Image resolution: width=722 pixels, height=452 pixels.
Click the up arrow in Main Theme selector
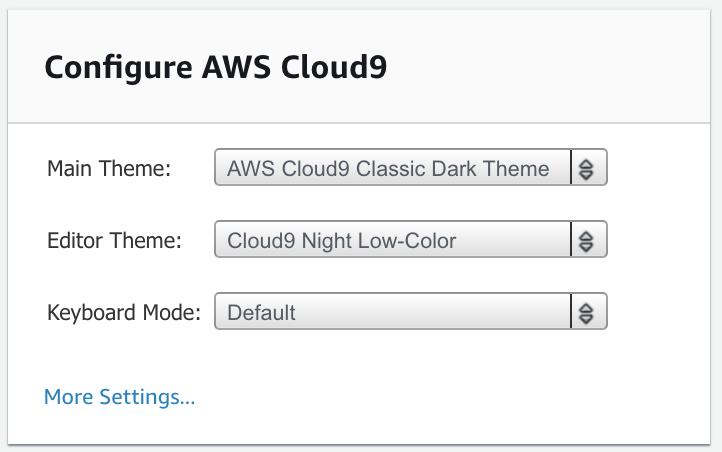[x=586, y=163]
